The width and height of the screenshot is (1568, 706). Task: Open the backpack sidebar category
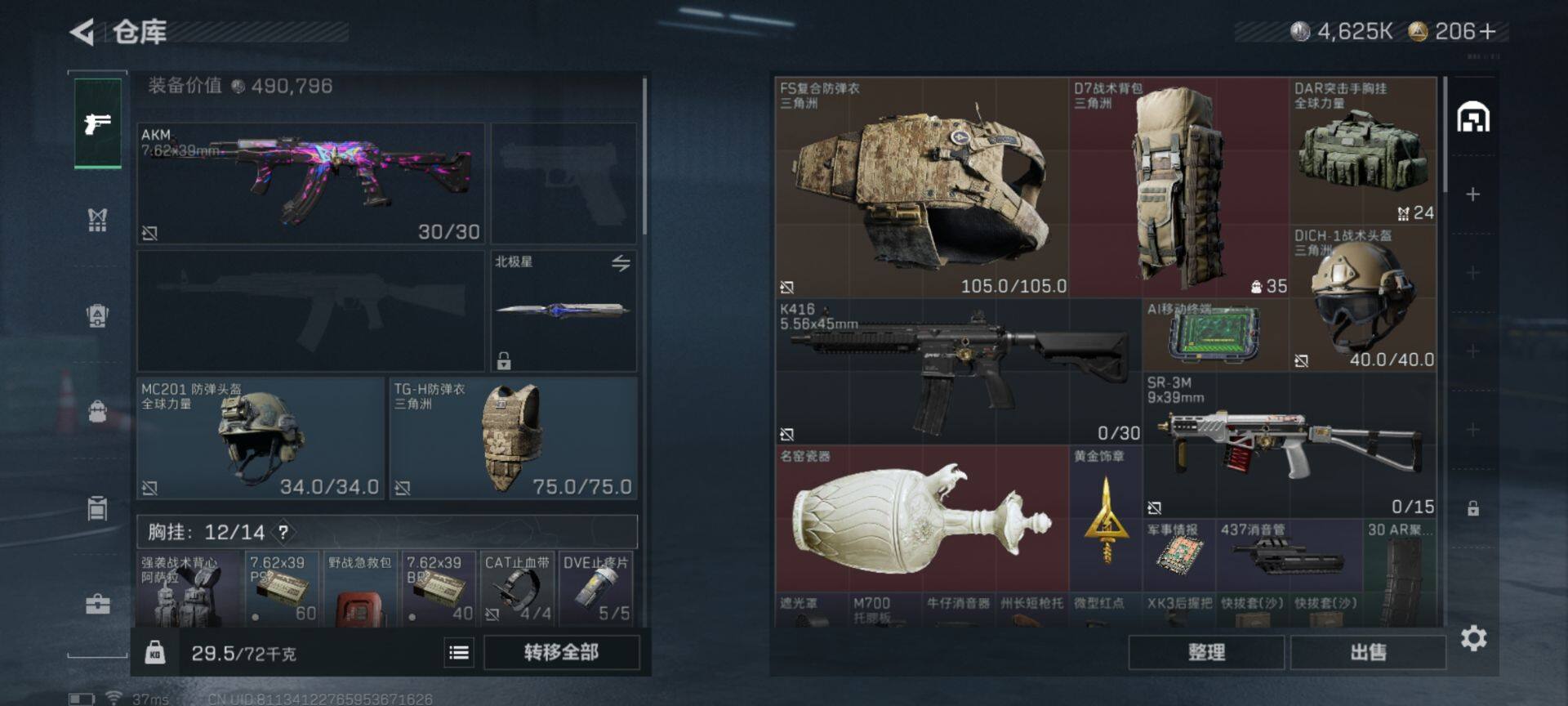pos(97,410)
